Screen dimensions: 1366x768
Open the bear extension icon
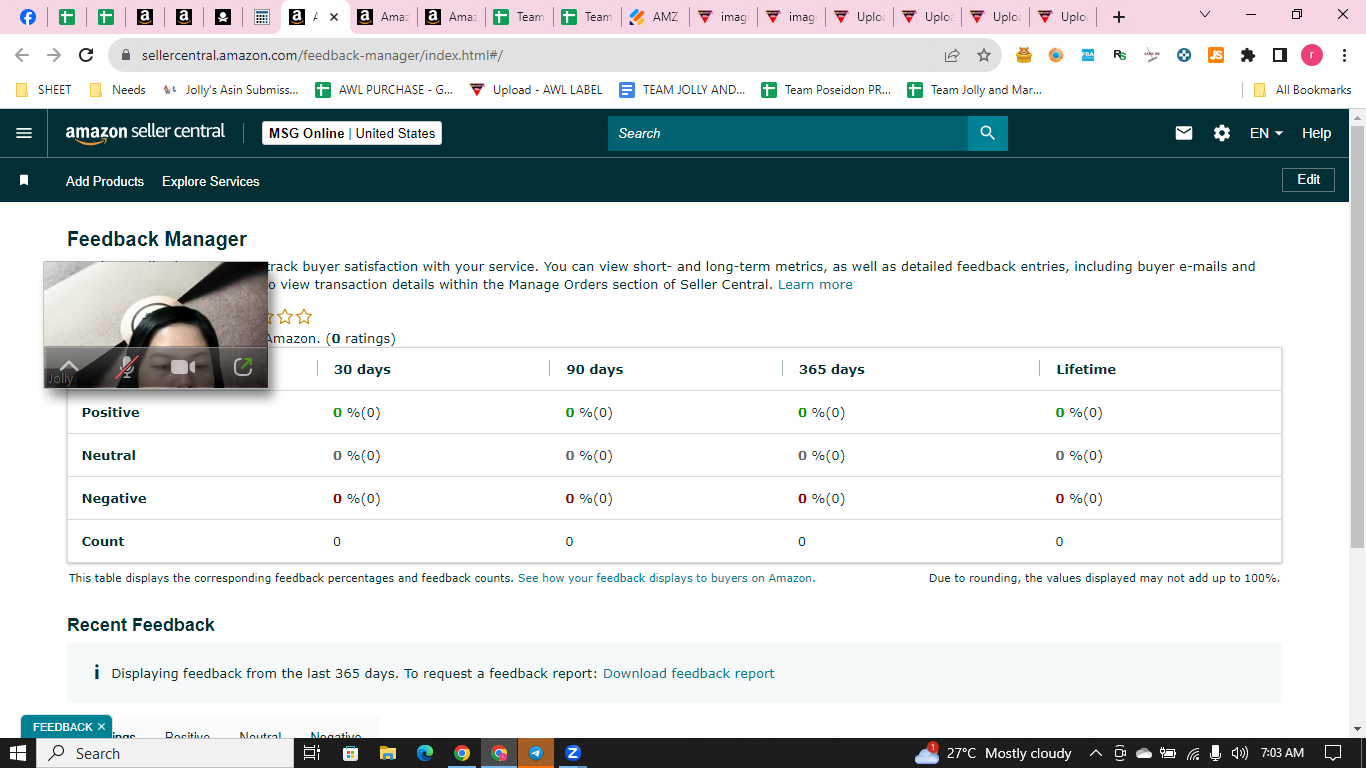[x=1024, y=55]
